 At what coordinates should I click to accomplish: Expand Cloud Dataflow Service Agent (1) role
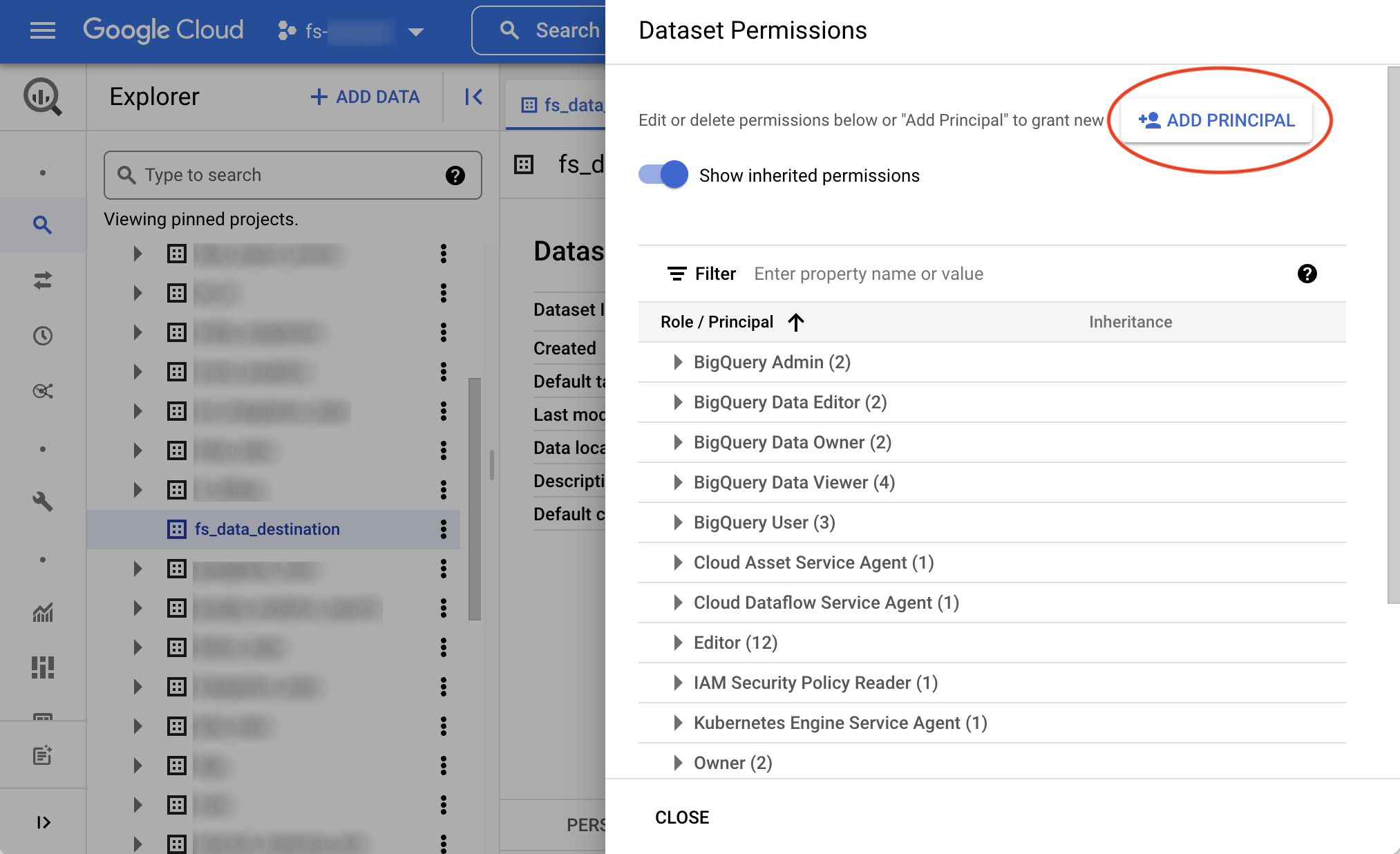(678, 602)
